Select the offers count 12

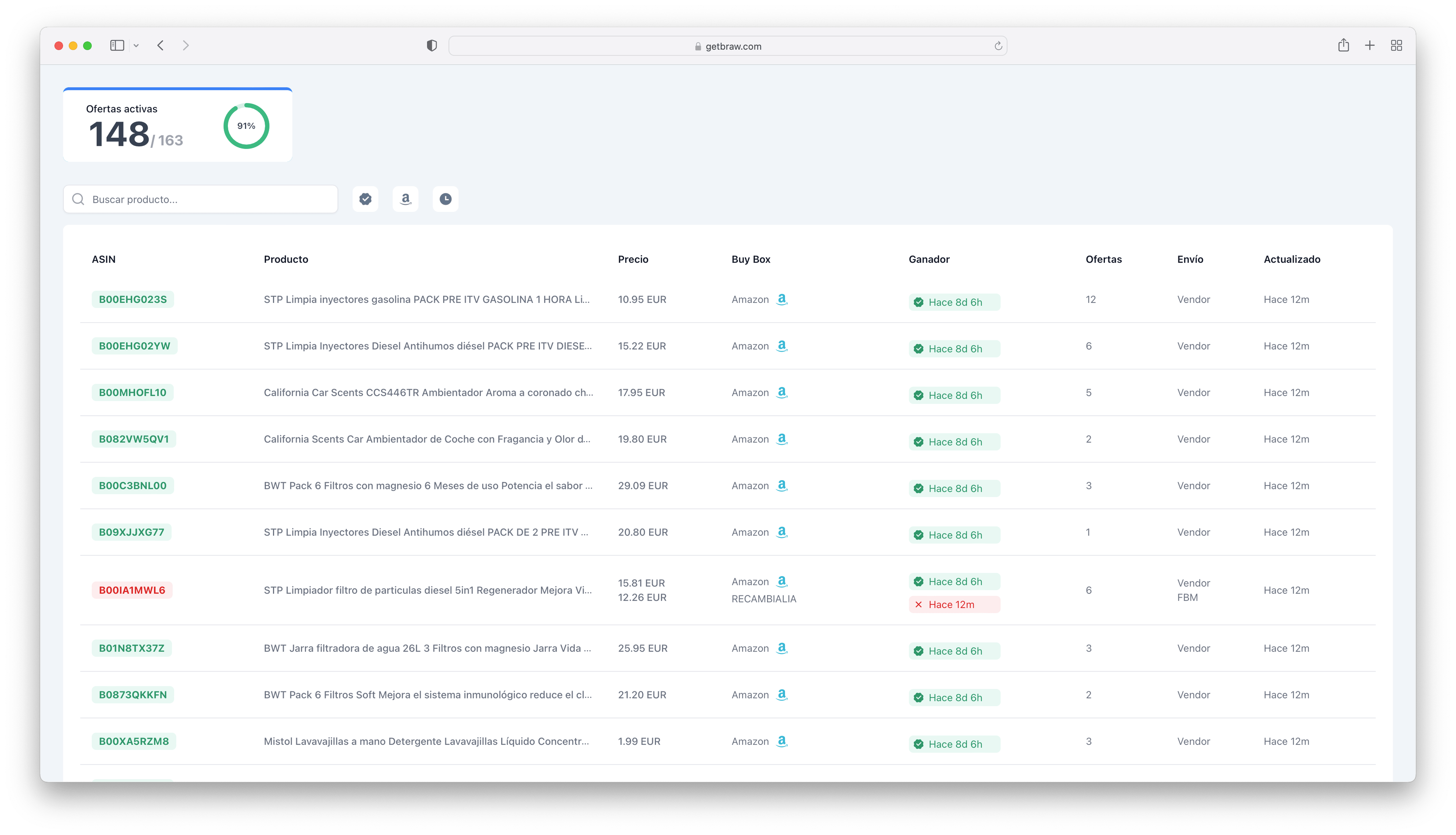(1090, 299)
